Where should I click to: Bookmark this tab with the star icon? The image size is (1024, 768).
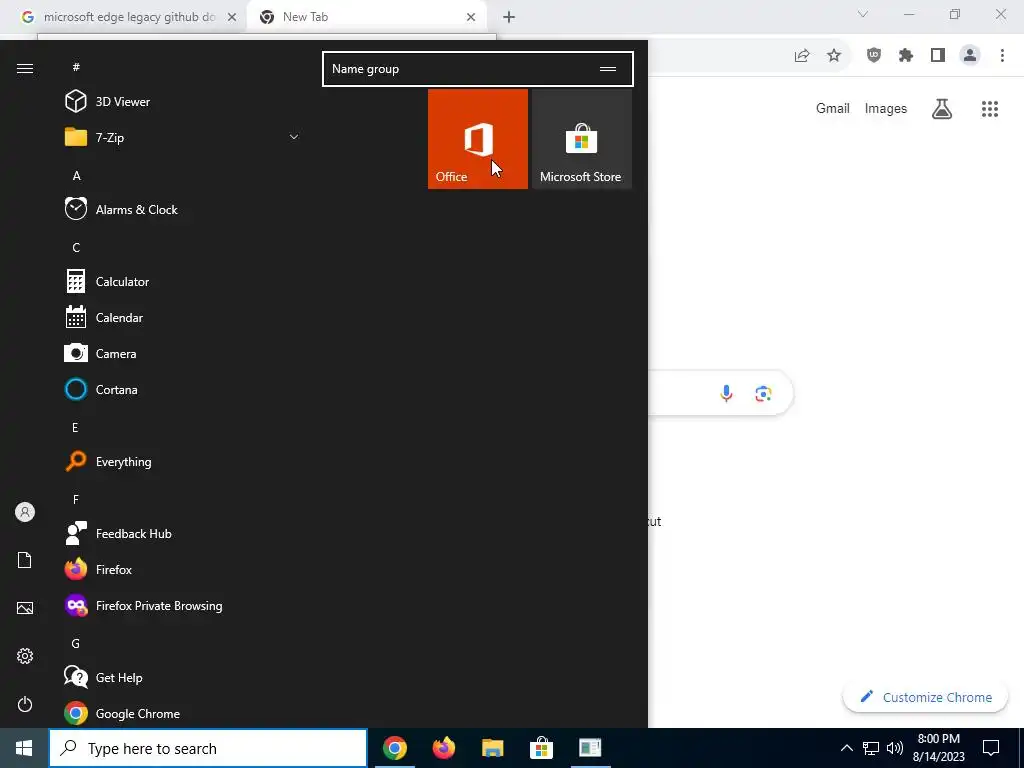click(834, 56)
